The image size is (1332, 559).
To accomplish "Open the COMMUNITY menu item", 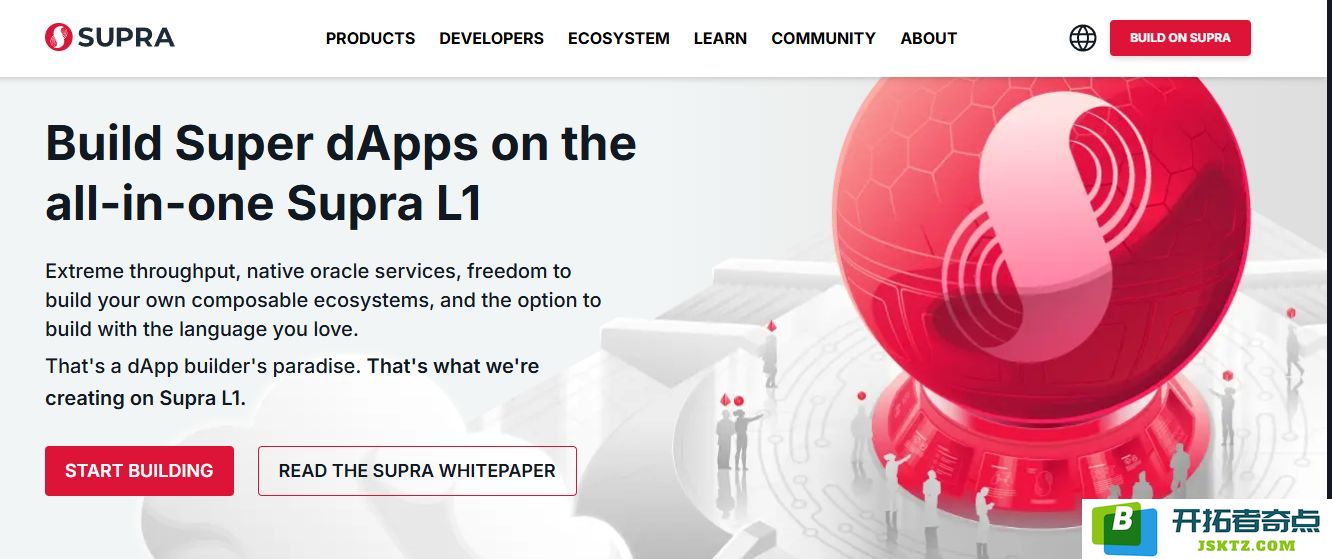I will [823, 38].
